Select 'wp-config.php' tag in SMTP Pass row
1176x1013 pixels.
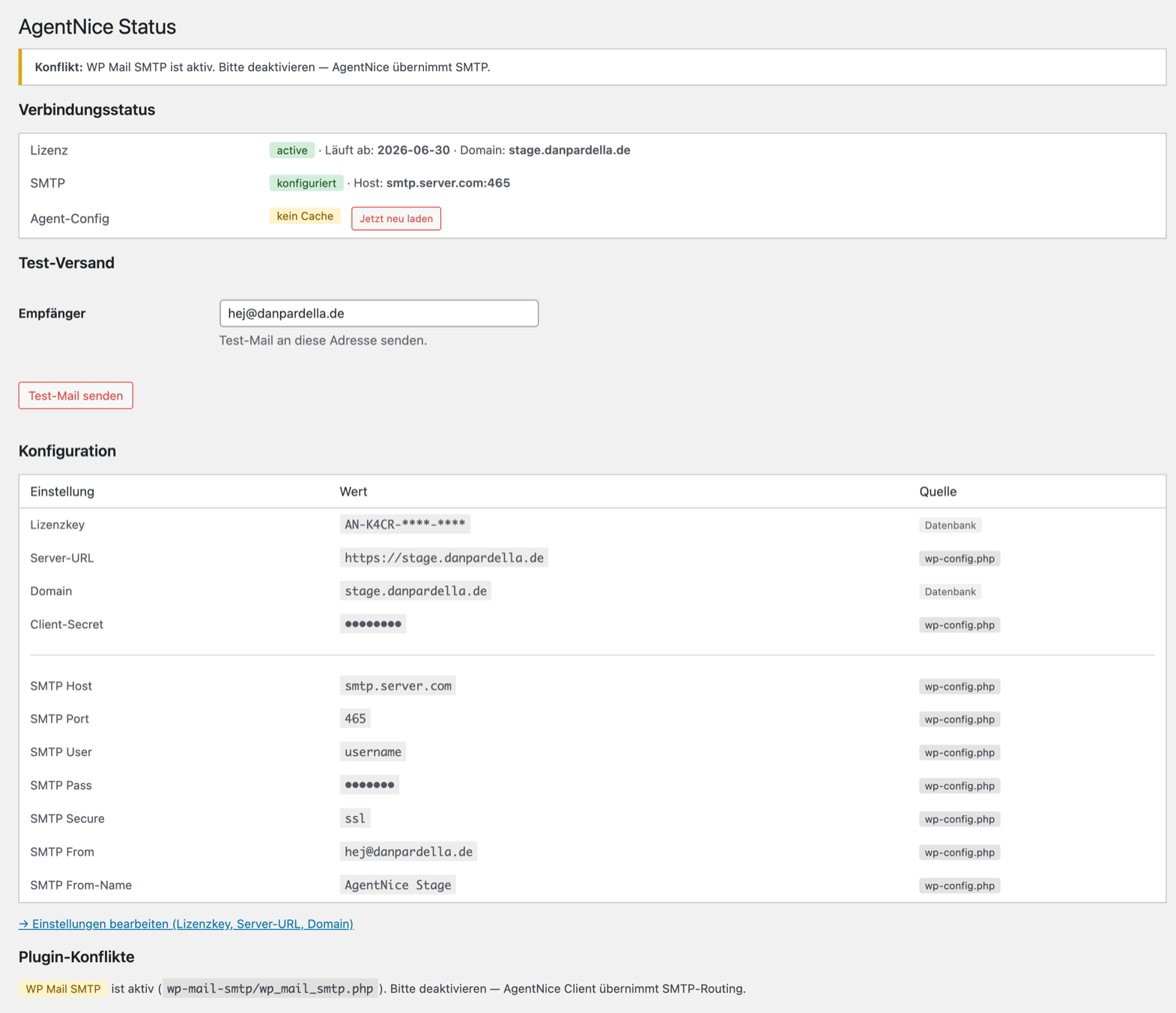click(960, 786)
